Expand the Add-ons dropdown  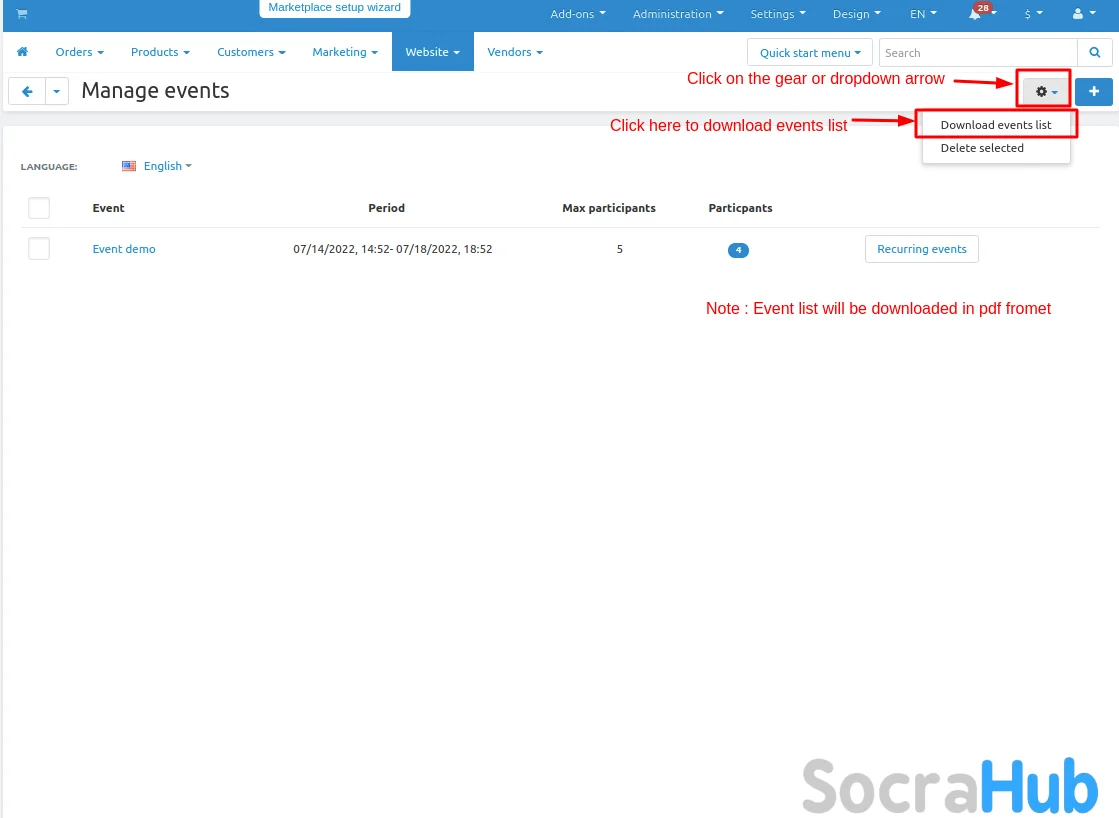577,14
